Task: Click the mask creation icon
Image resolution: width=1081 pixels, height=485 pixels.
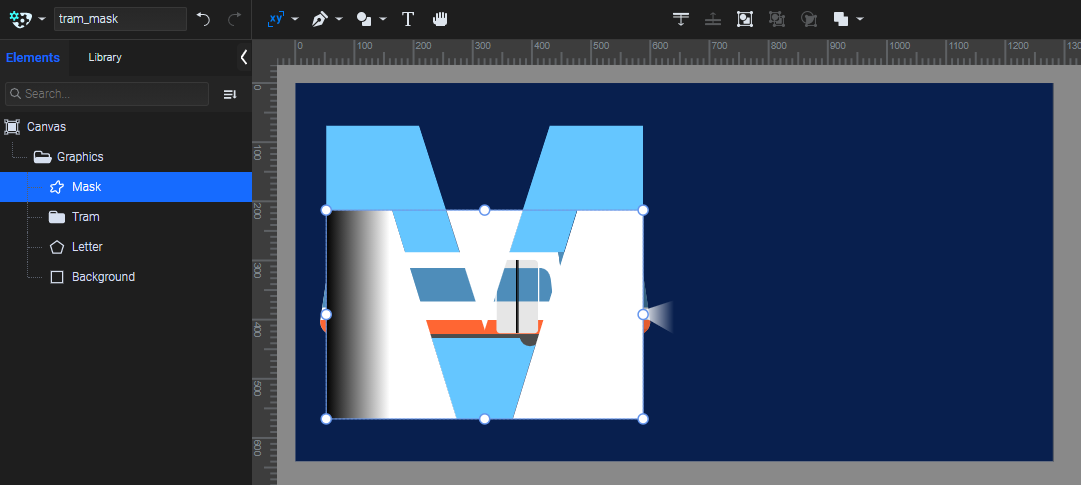Action: point(809,19)
